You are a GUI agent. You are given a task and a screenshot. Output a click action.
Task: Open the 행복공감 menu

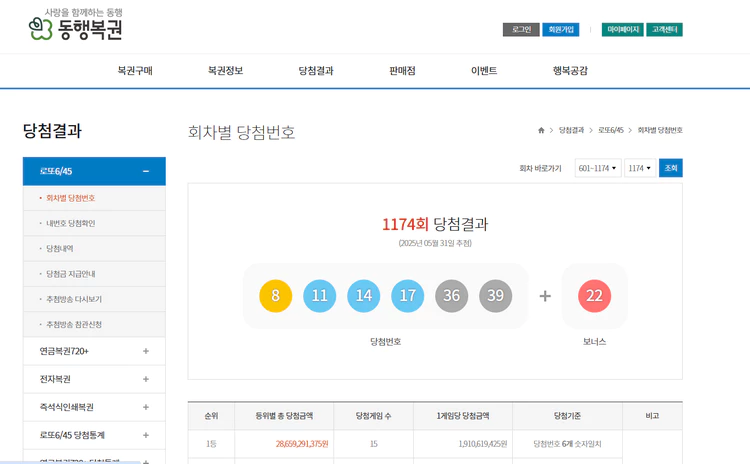(570, 71)
